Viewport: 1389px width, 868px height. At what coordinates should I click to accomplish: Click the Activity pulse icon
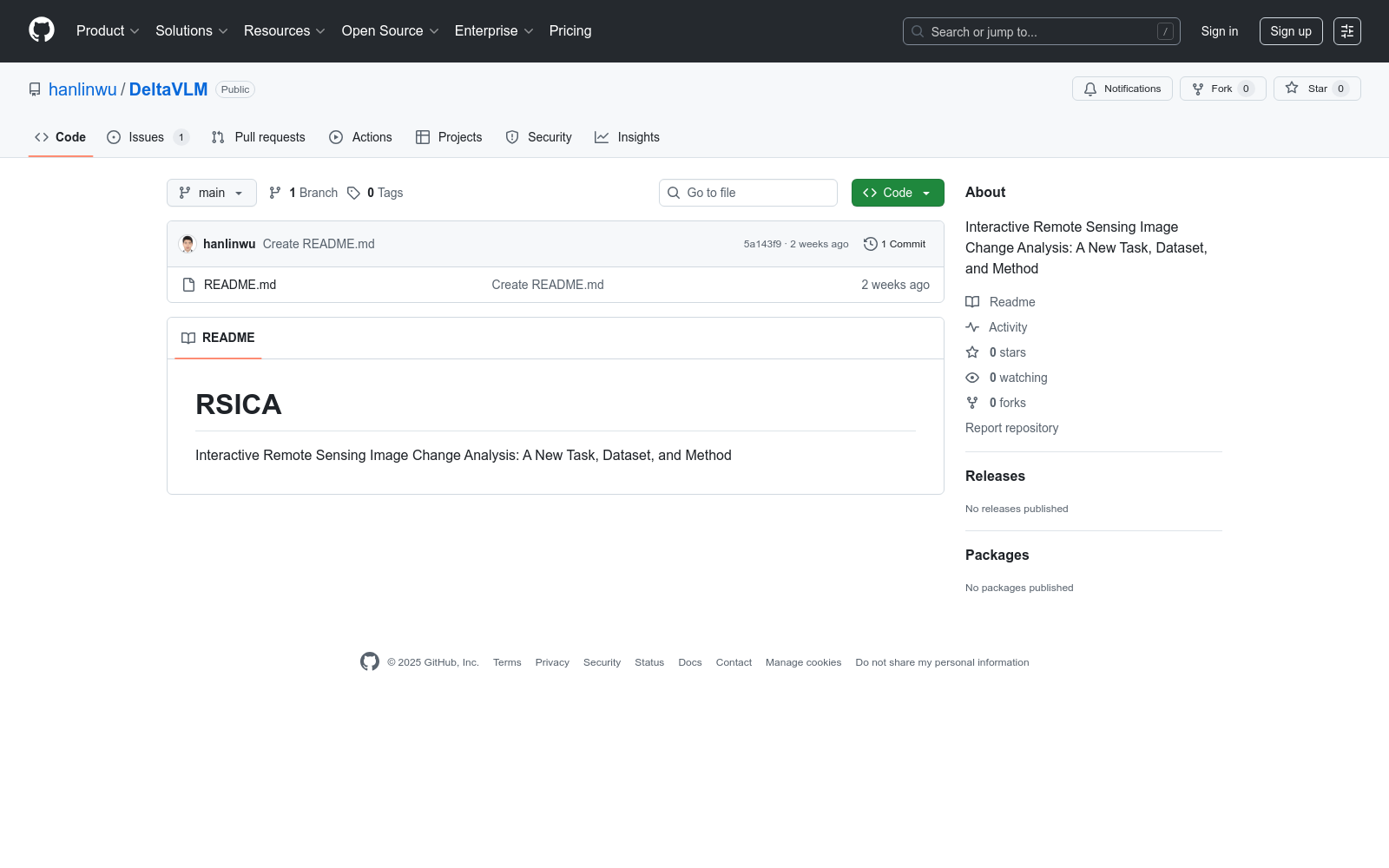[972, 327]
